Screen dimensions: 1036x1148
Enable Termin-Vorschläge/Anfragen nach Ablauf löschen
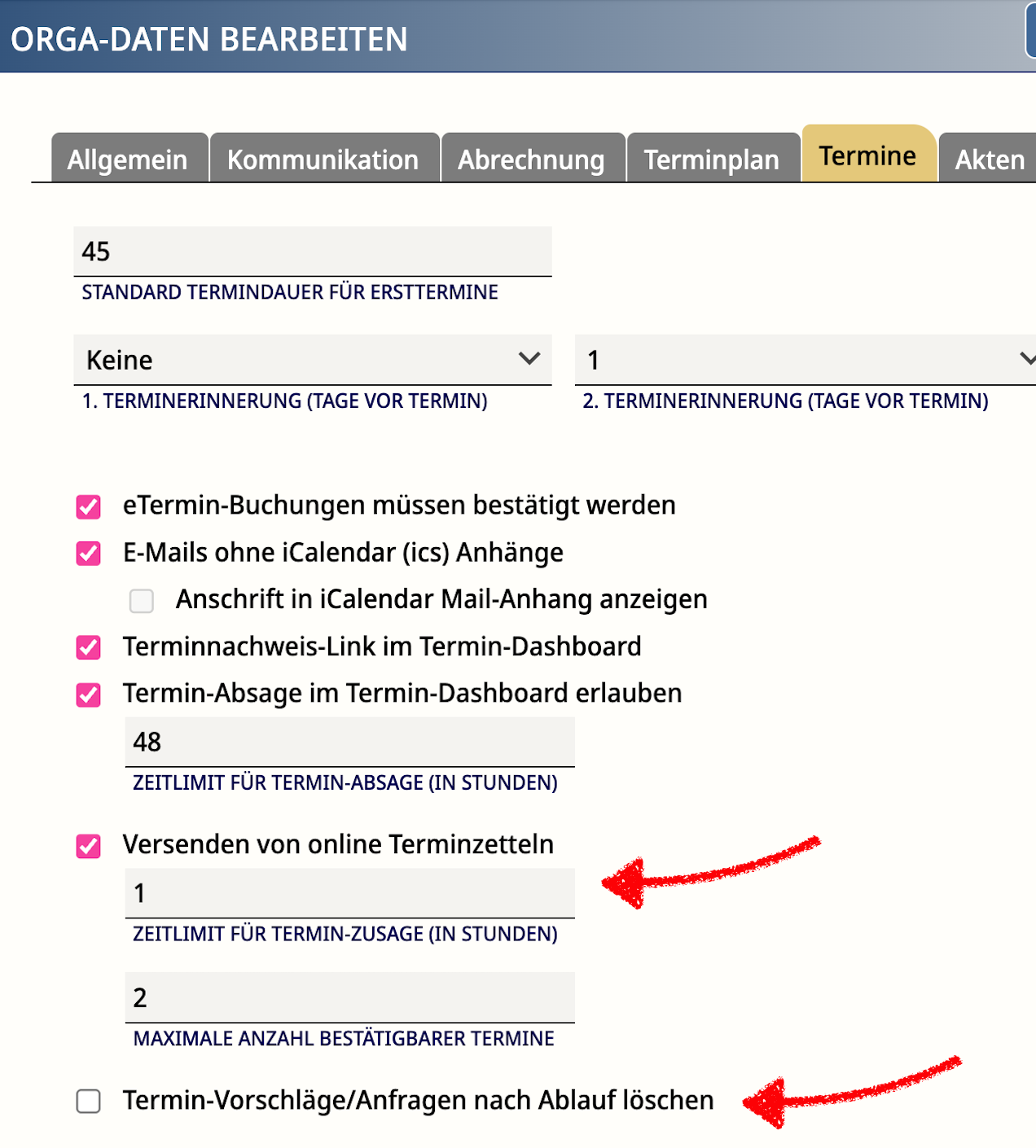[89, 1101]
